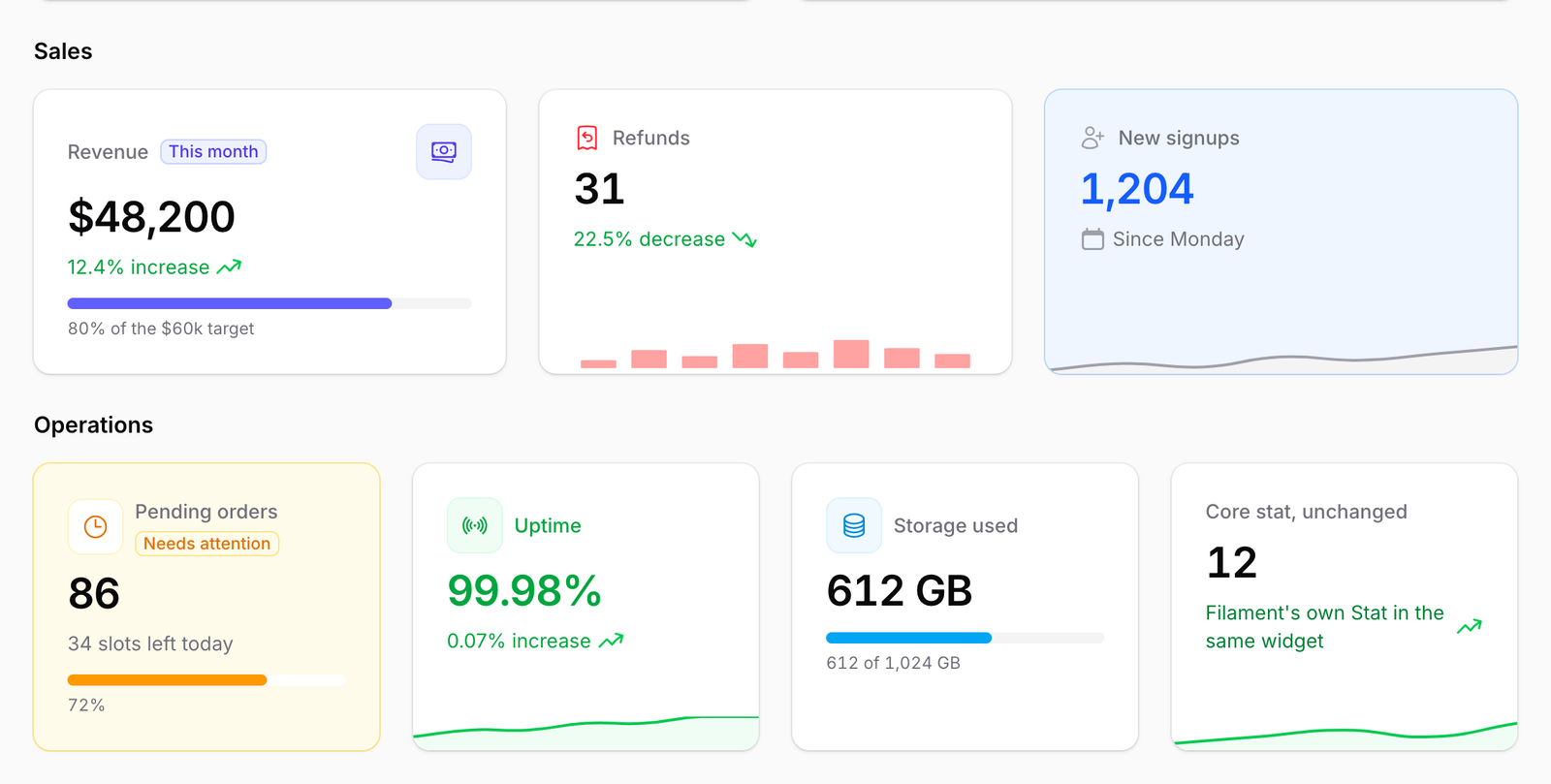This screenshot has width=1551, height=784.
Task: Click the Uptime signal icon
Action: click(475, 526)
